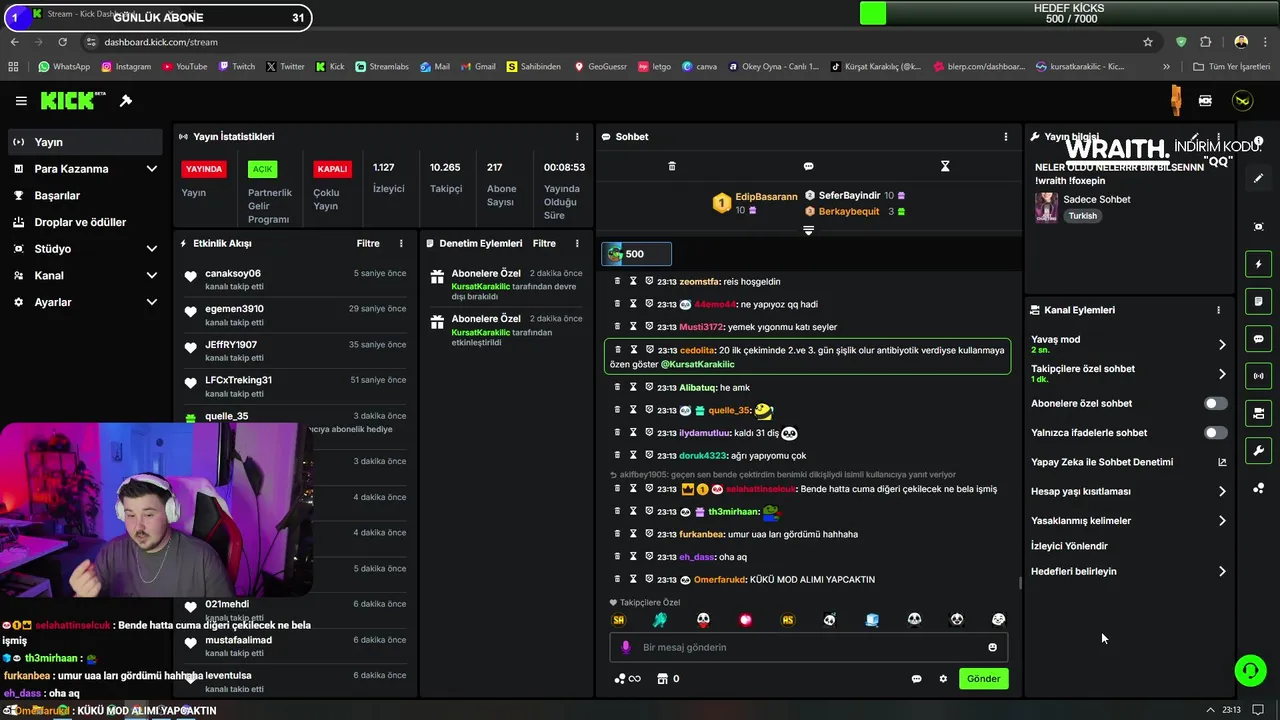1280x720 pixels.
Task: Click the panda emote right of AS emote
Action: 829,620
